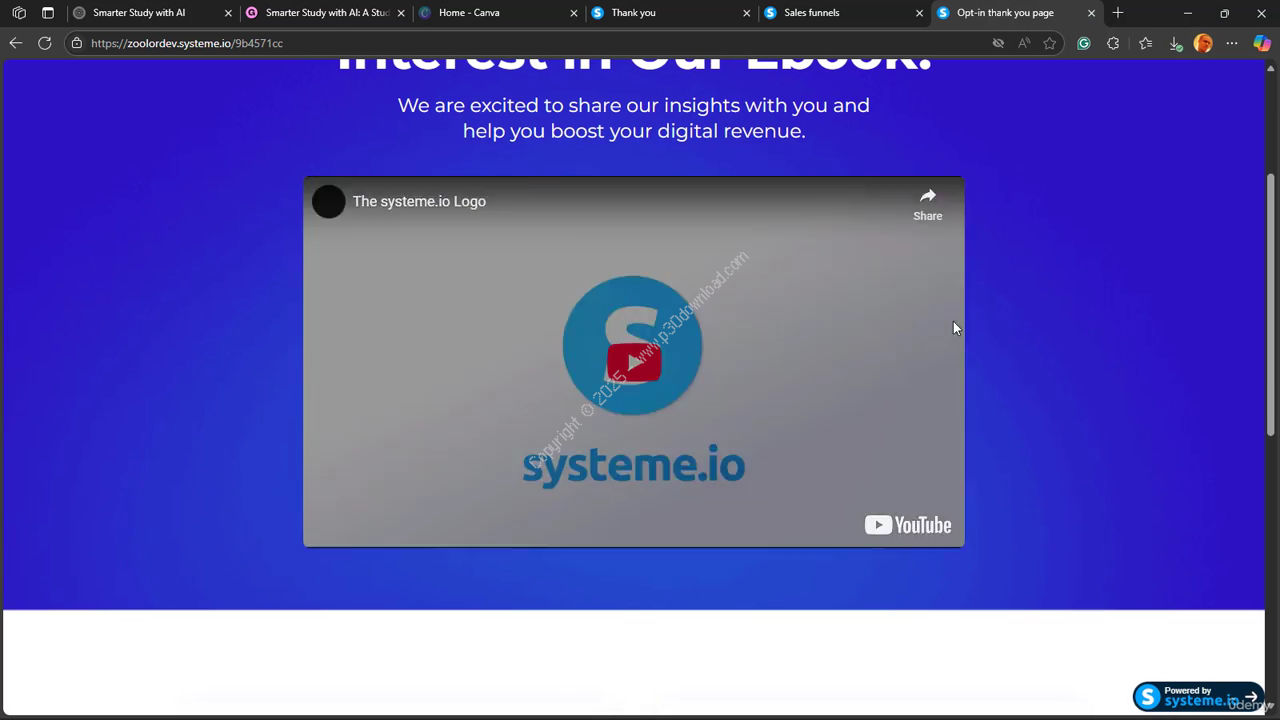
Task: Close the 'Thank you' tab
Action: [746, 13]
